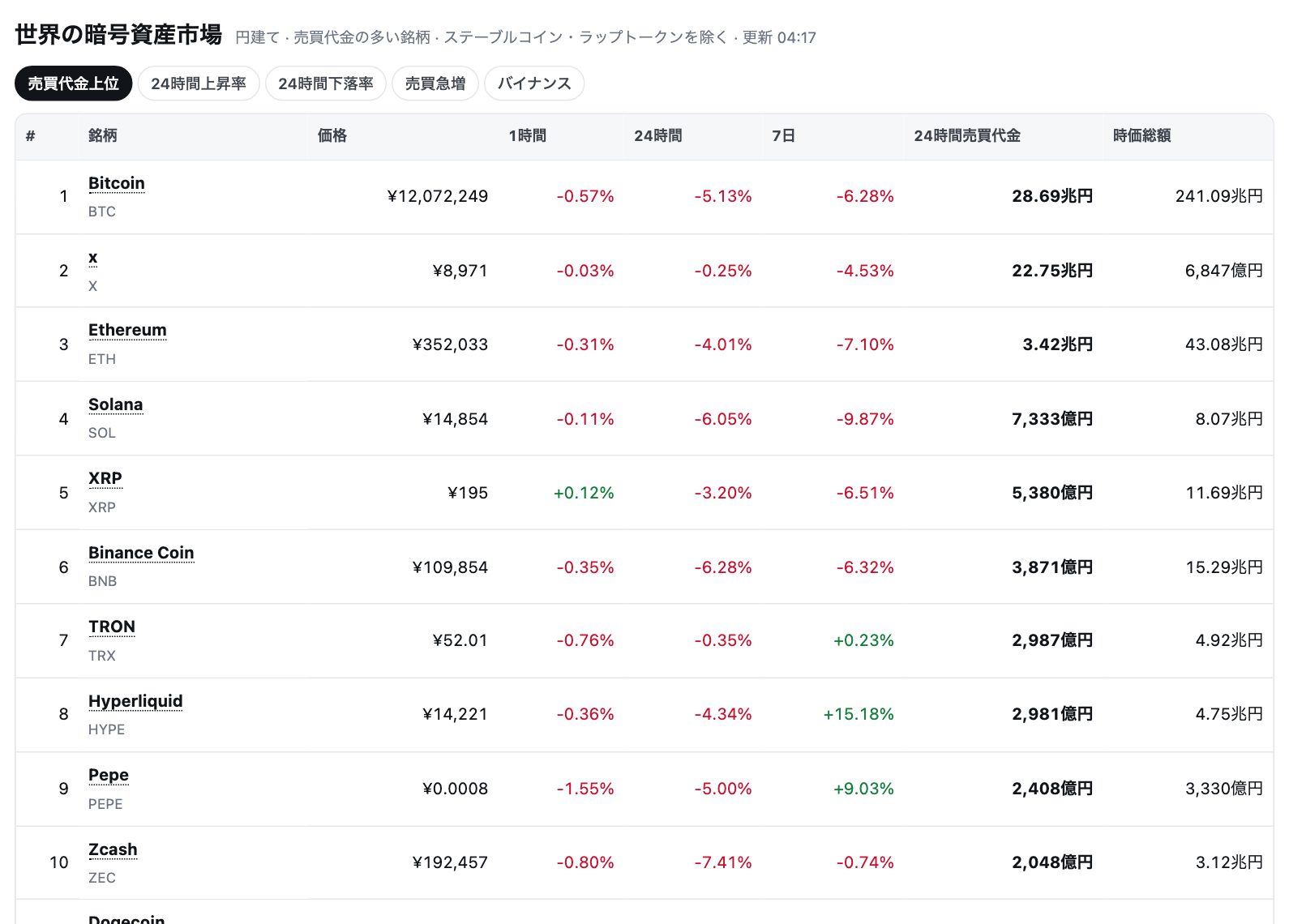The image size is (1289, 924).
Task: Open the TRON coin link
Action: (112, 627)
